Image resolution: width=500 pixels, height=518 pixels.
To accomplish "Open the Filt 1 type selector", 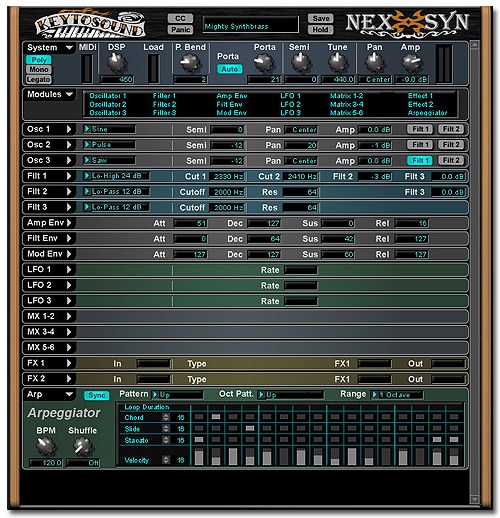I will point(116,176).
